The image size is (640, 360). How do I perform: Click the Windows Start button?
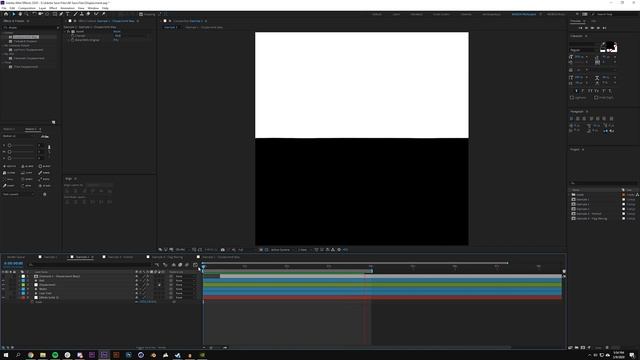6,355
